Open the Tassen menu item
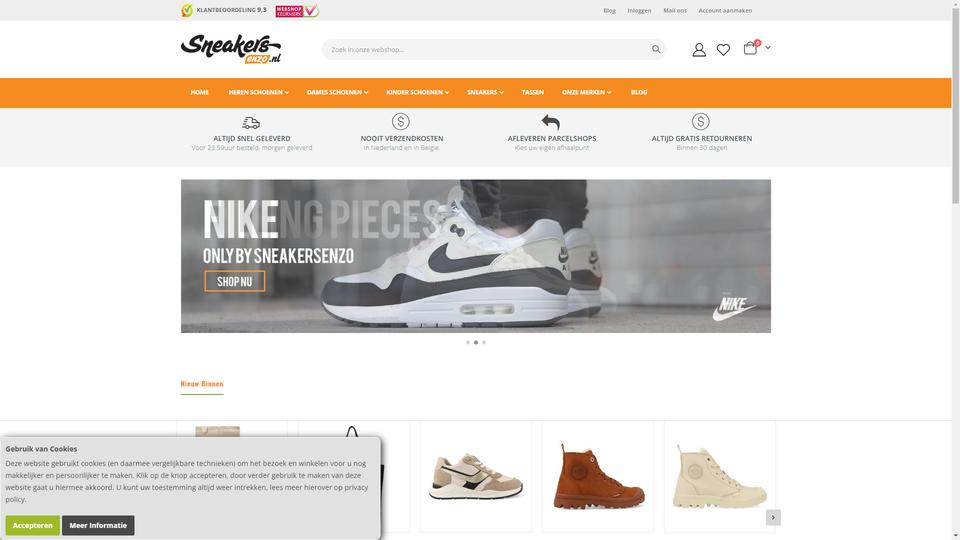The width and height of the screenshot is (960, 540). [533, 92]
